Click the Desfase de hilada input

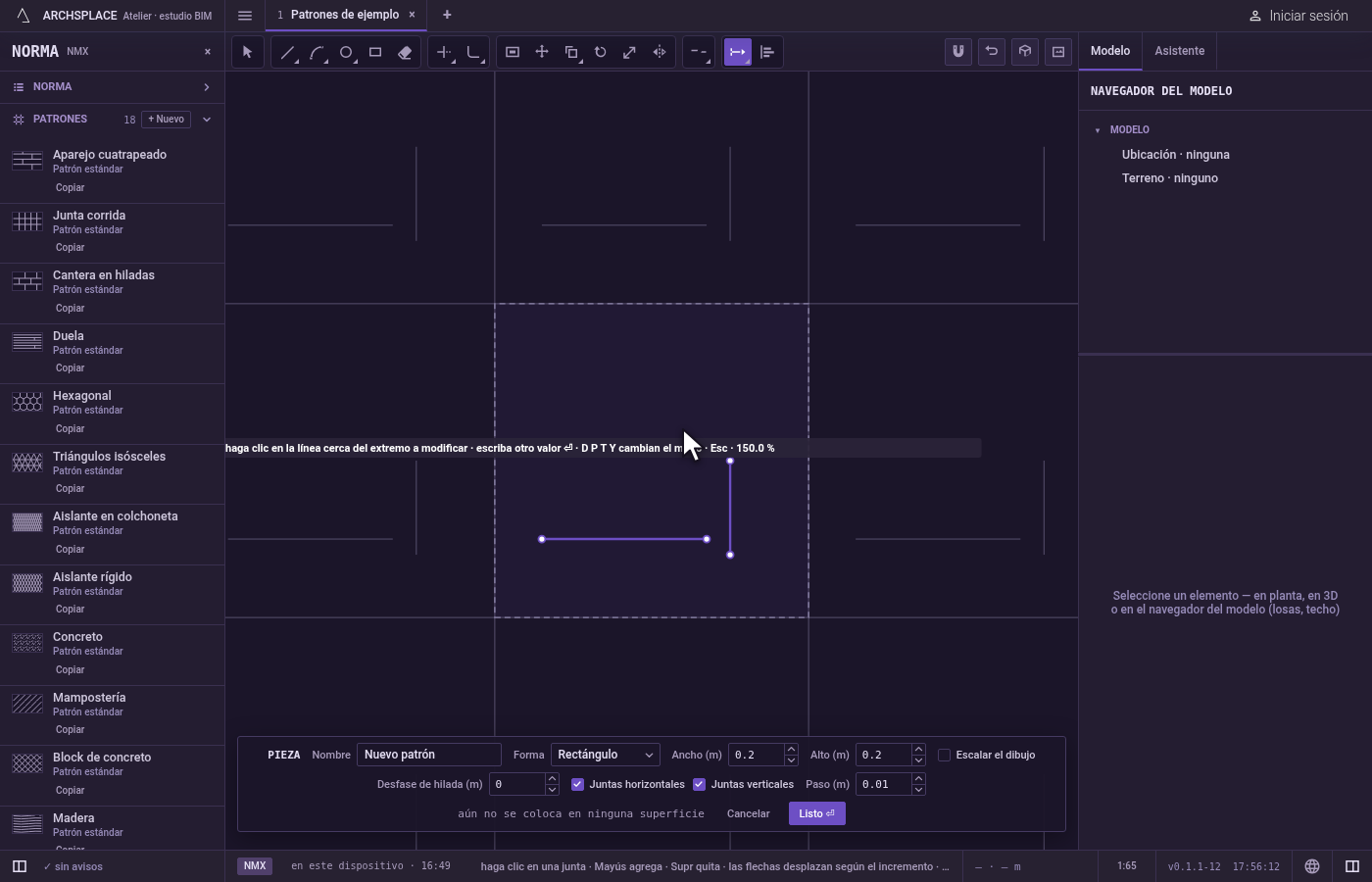point(516,784)
